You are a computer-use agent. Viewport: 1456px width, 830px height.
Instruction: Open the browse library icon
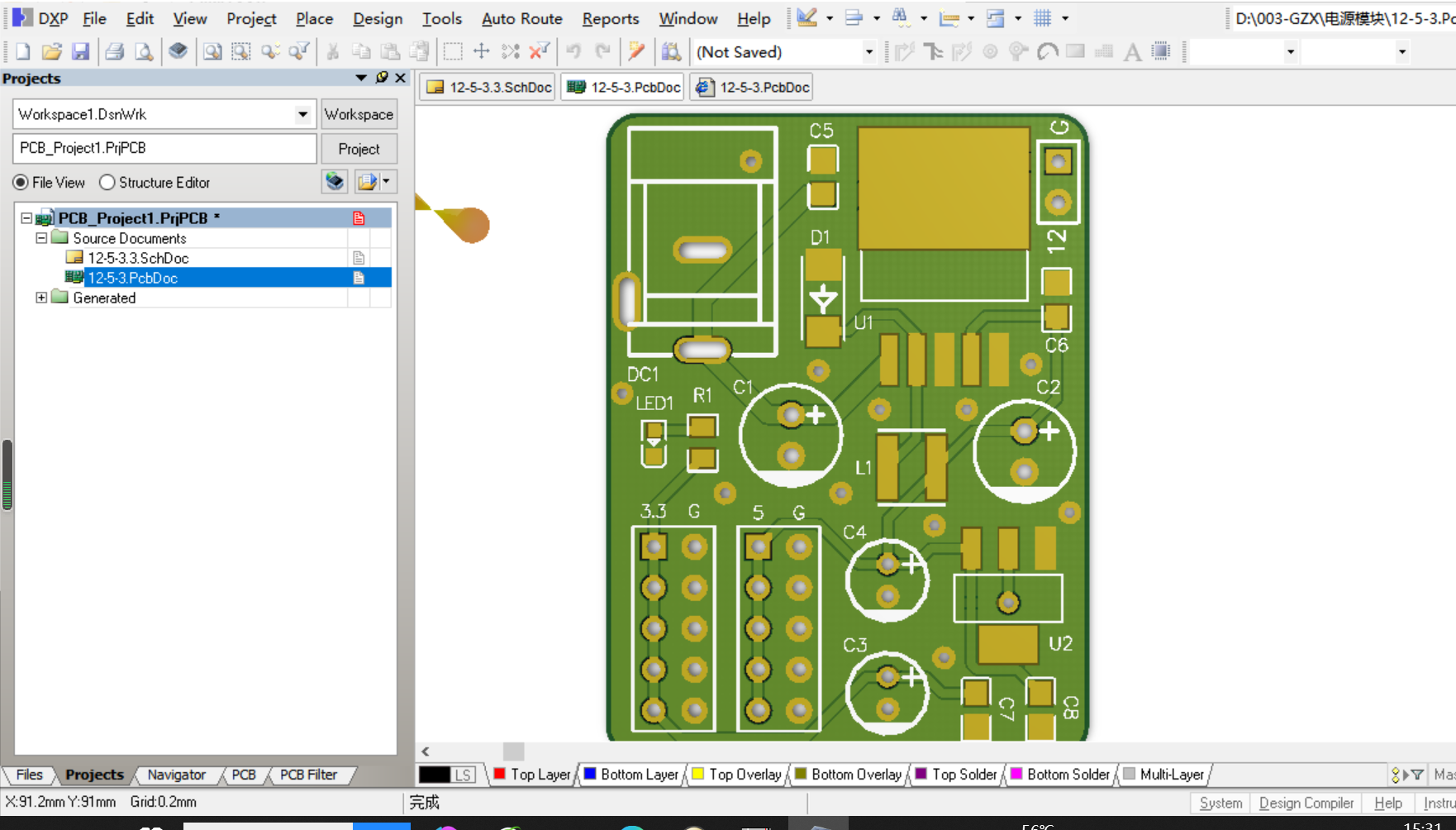point(671,52)
